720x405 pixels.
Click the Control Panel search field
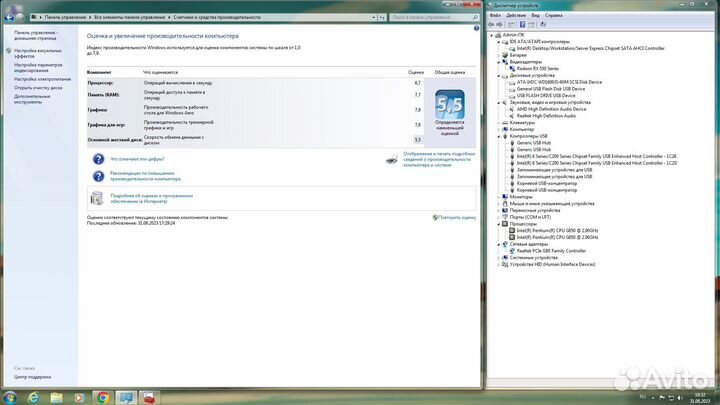pyautogui.click(x=431, y=17)
